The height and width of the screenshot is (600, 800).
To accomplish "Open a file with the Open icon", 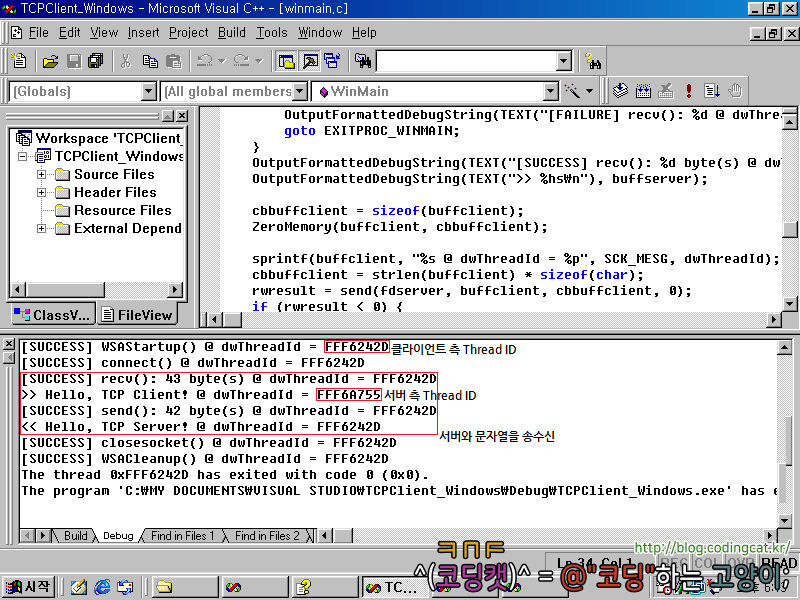I will point(50,60).
